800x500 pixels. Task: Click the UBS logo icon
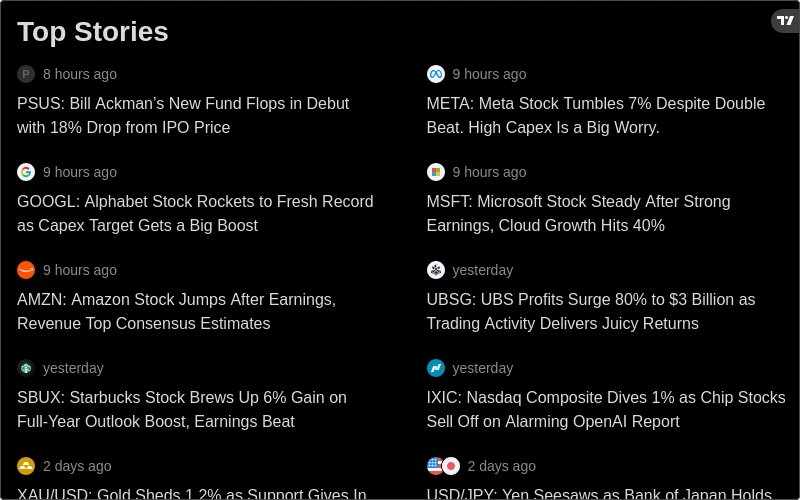pos(436,270)
